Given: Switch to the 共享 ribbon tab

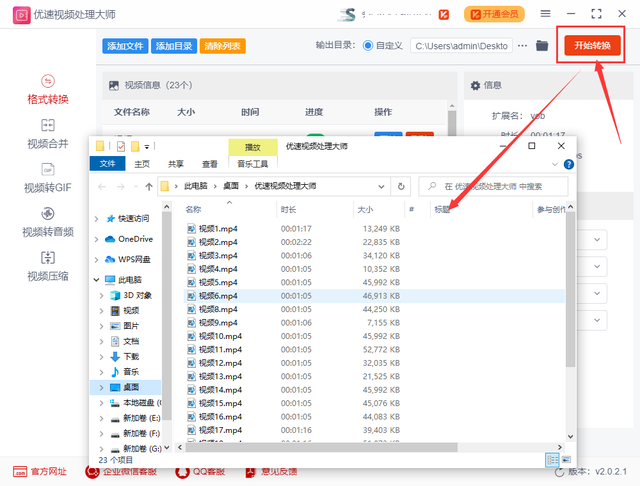Looking at the screenshot, I should 176,164.
